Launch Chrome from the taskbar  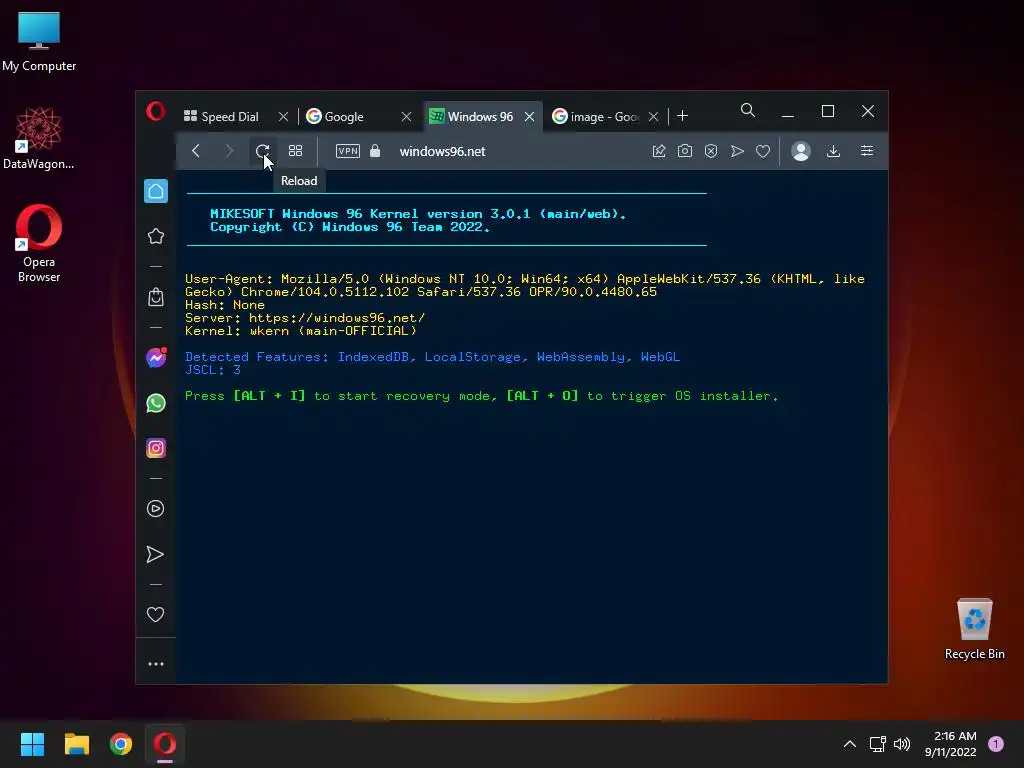point(121,744)
